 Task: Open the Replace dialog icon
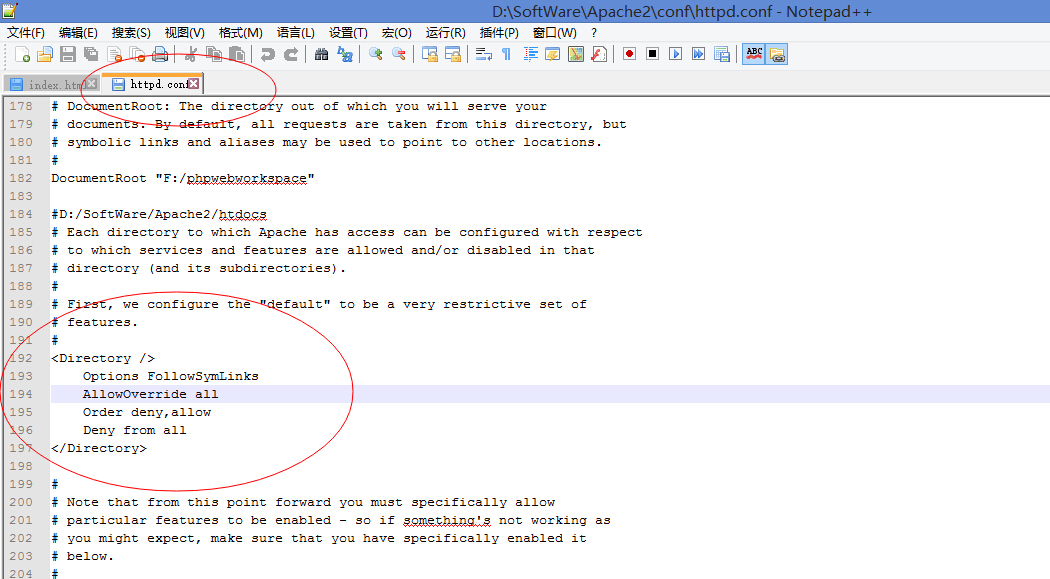point(345,54)
